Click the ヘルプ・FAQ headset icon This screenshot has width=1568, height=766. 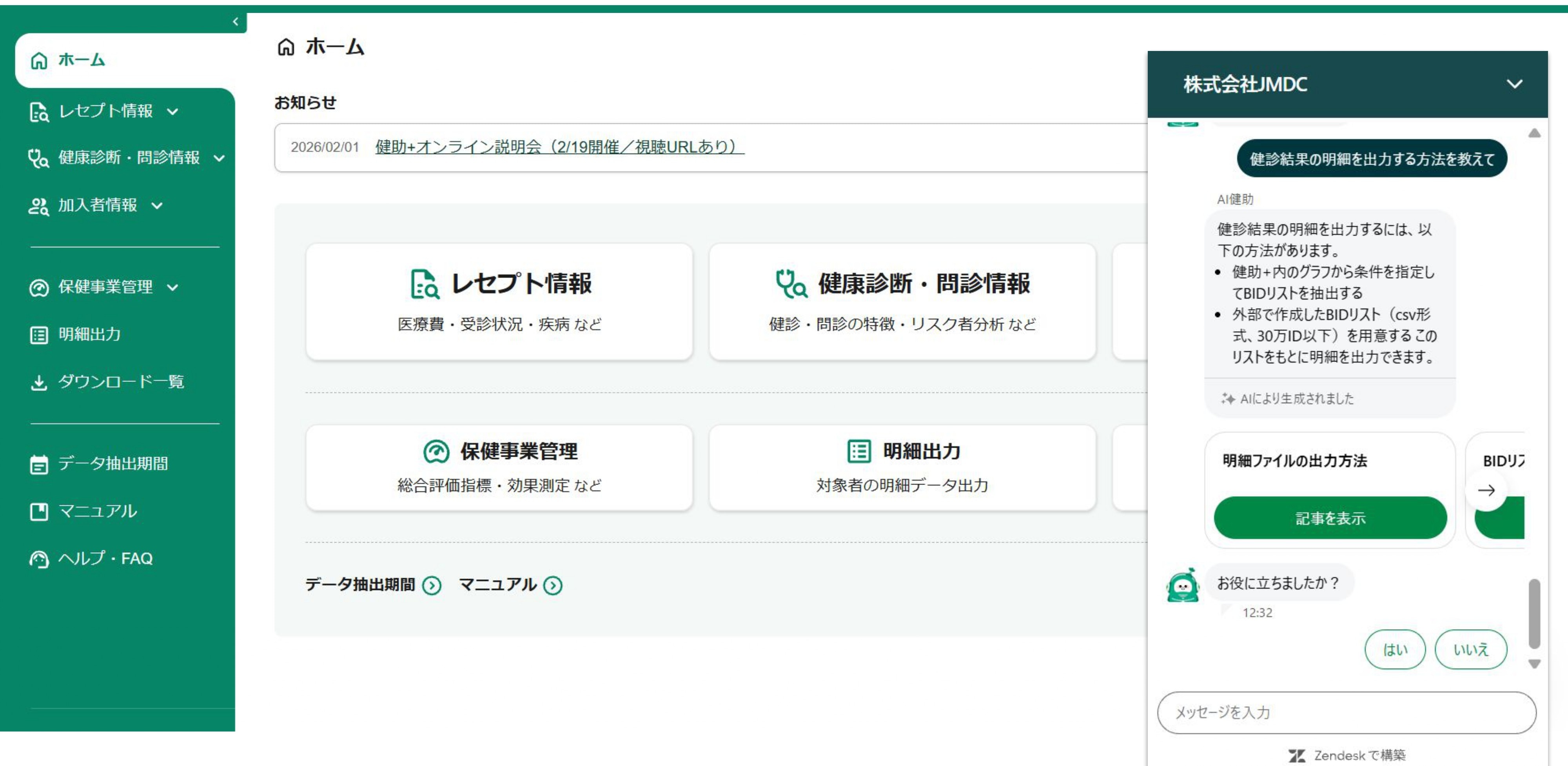point(39,558)
